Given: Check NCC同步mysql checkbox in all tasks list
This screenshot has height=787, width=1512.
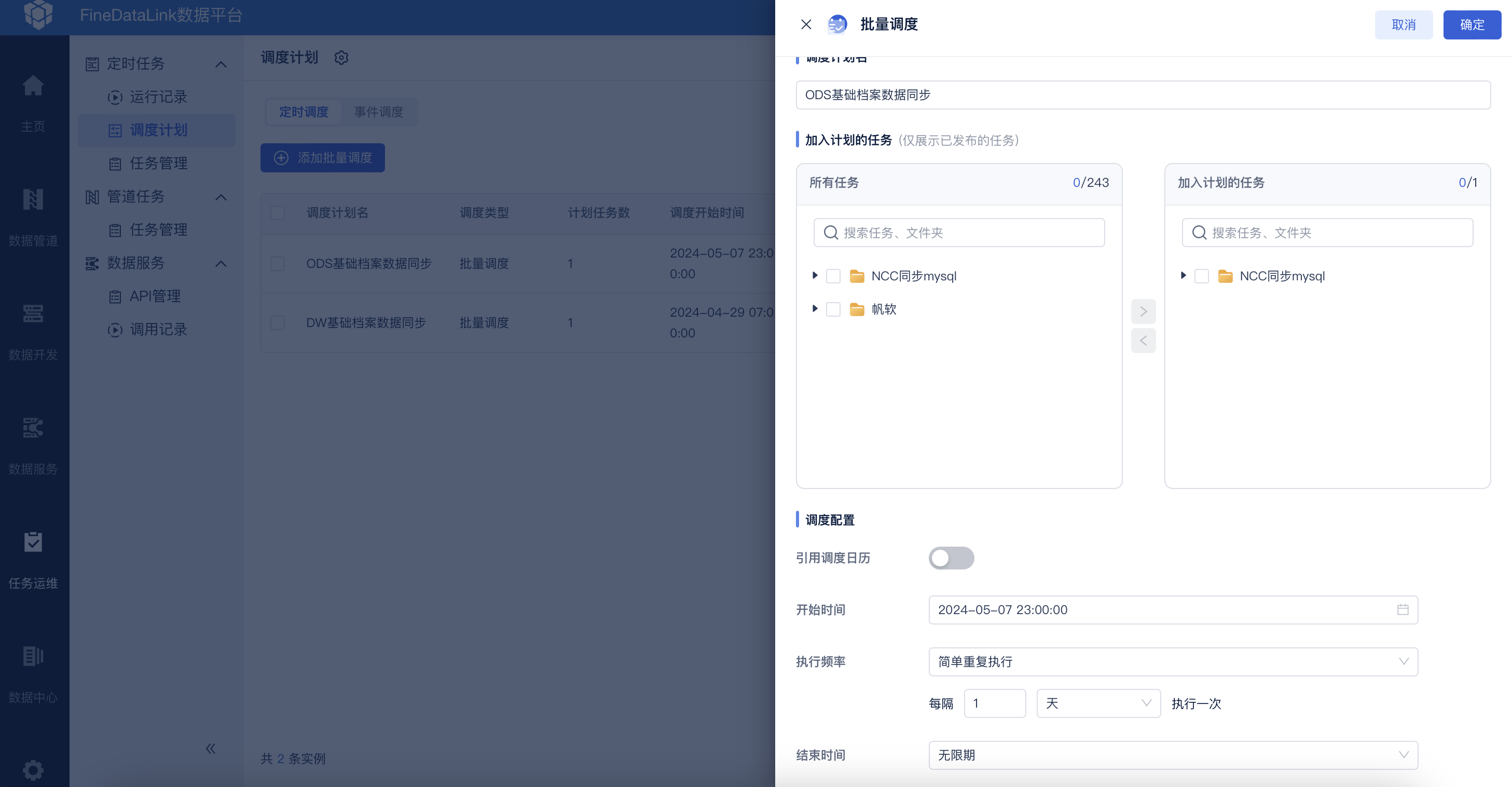Looking at the screenshot, I should point(833,276).
